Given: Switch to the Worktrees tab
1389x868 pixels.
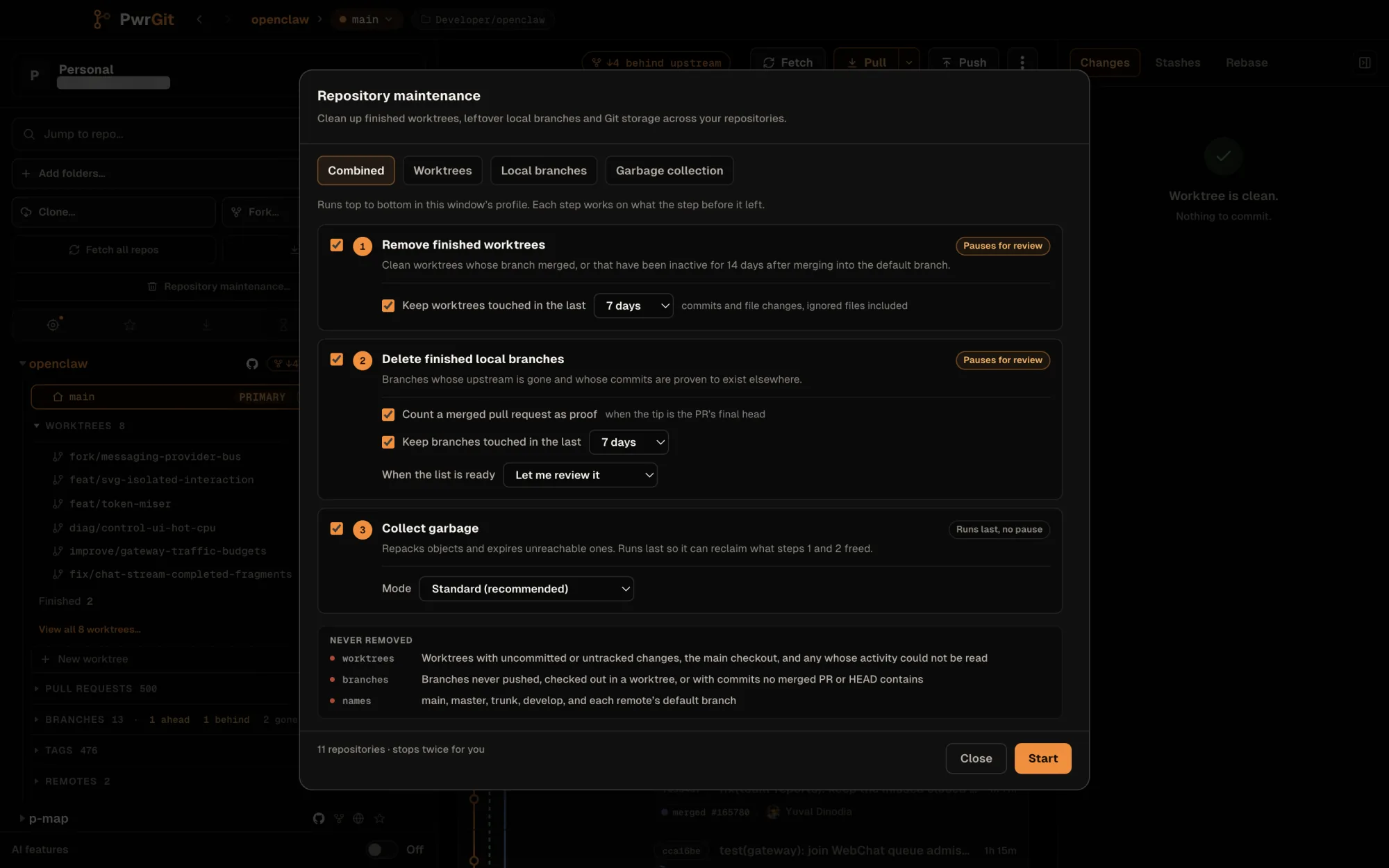Looking at the screenshot, I should pyautogui.click(x=442, y=171).
